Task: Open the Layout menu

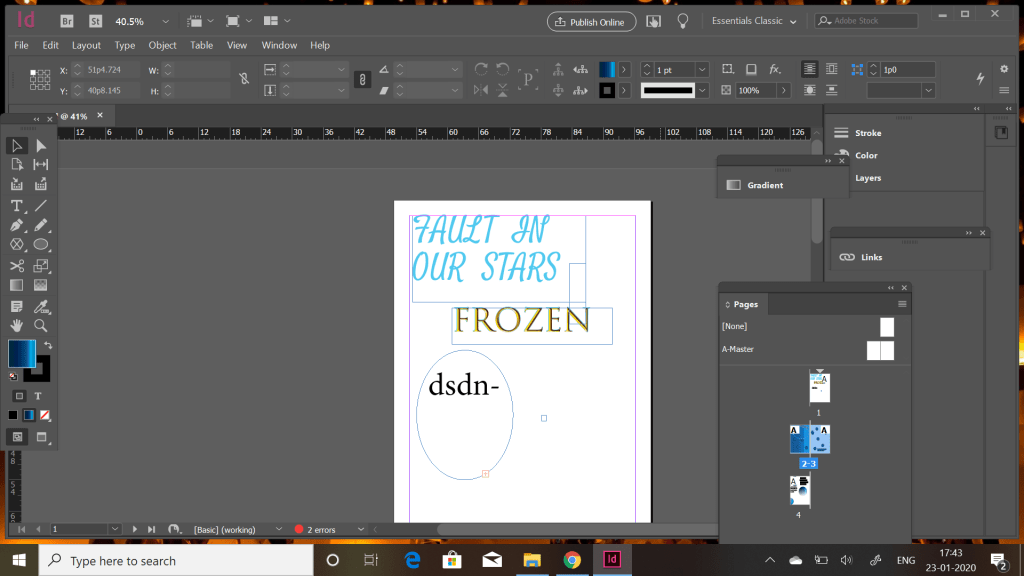Action: (x=86, y=45)
